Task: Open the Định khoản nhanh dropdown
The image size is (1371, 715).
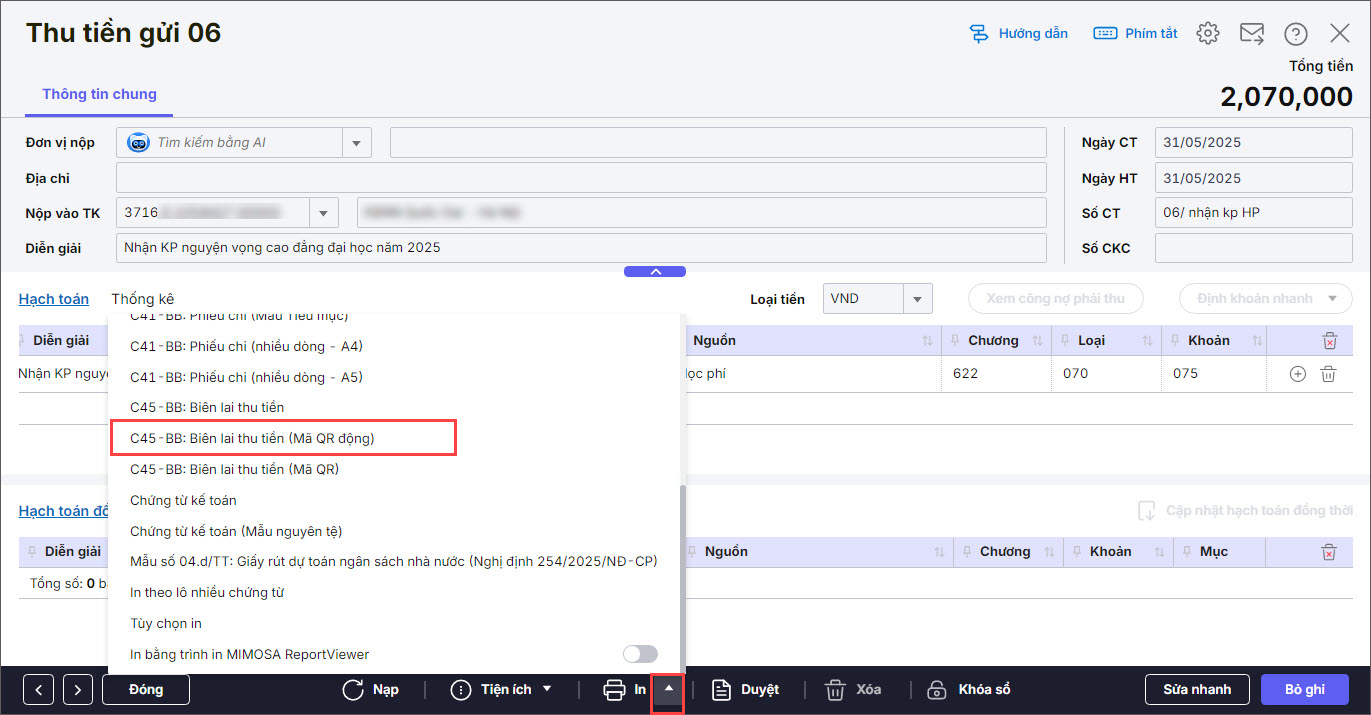Action: (x=1265, y=298)
